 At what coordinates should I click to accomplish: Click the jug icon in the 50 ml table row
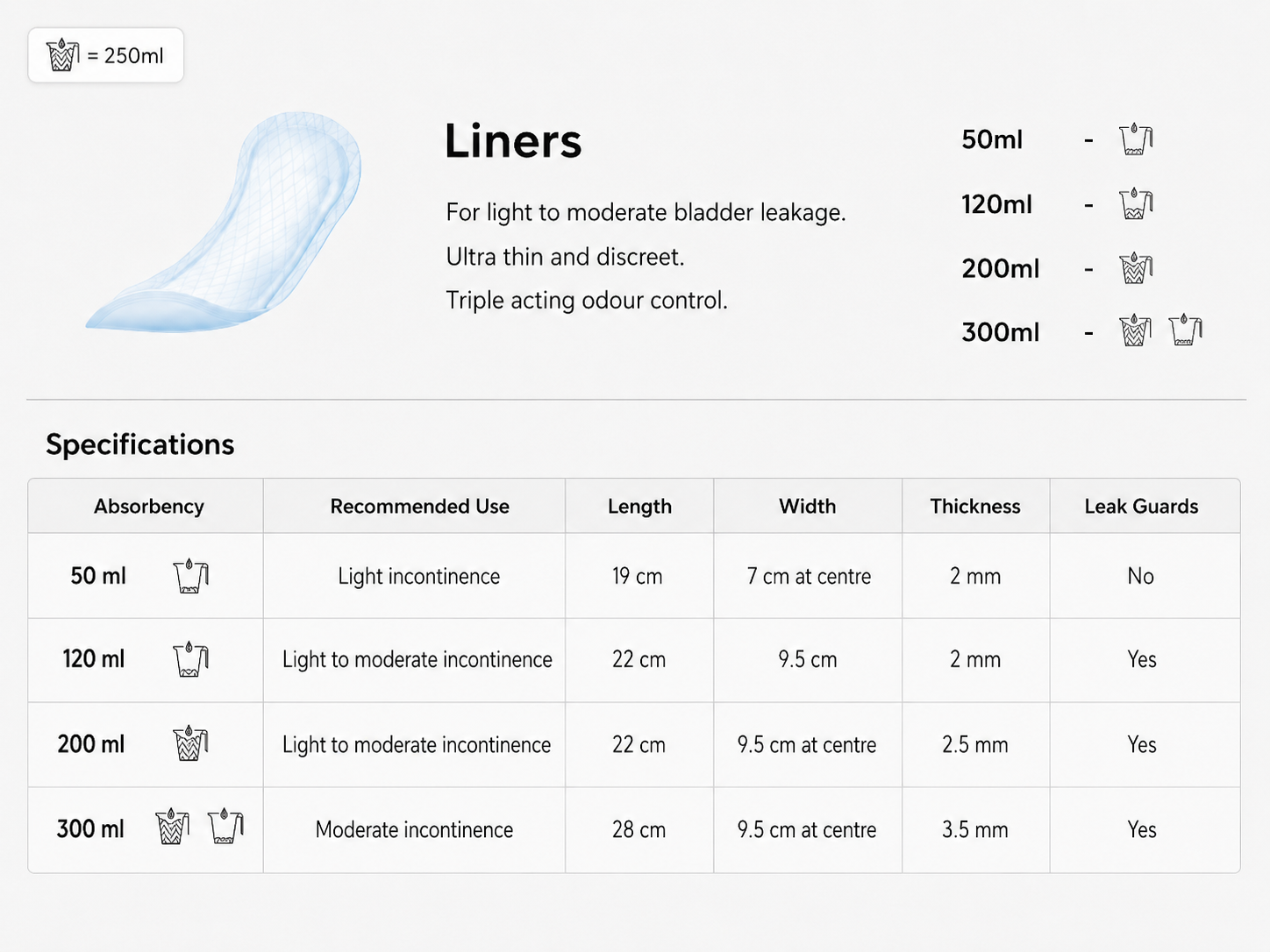pos(191,576)
